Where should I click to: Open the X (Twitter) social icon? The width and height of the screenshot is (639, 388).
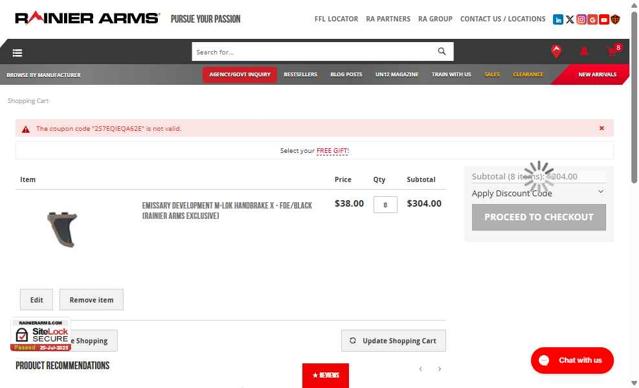point(570,19)
